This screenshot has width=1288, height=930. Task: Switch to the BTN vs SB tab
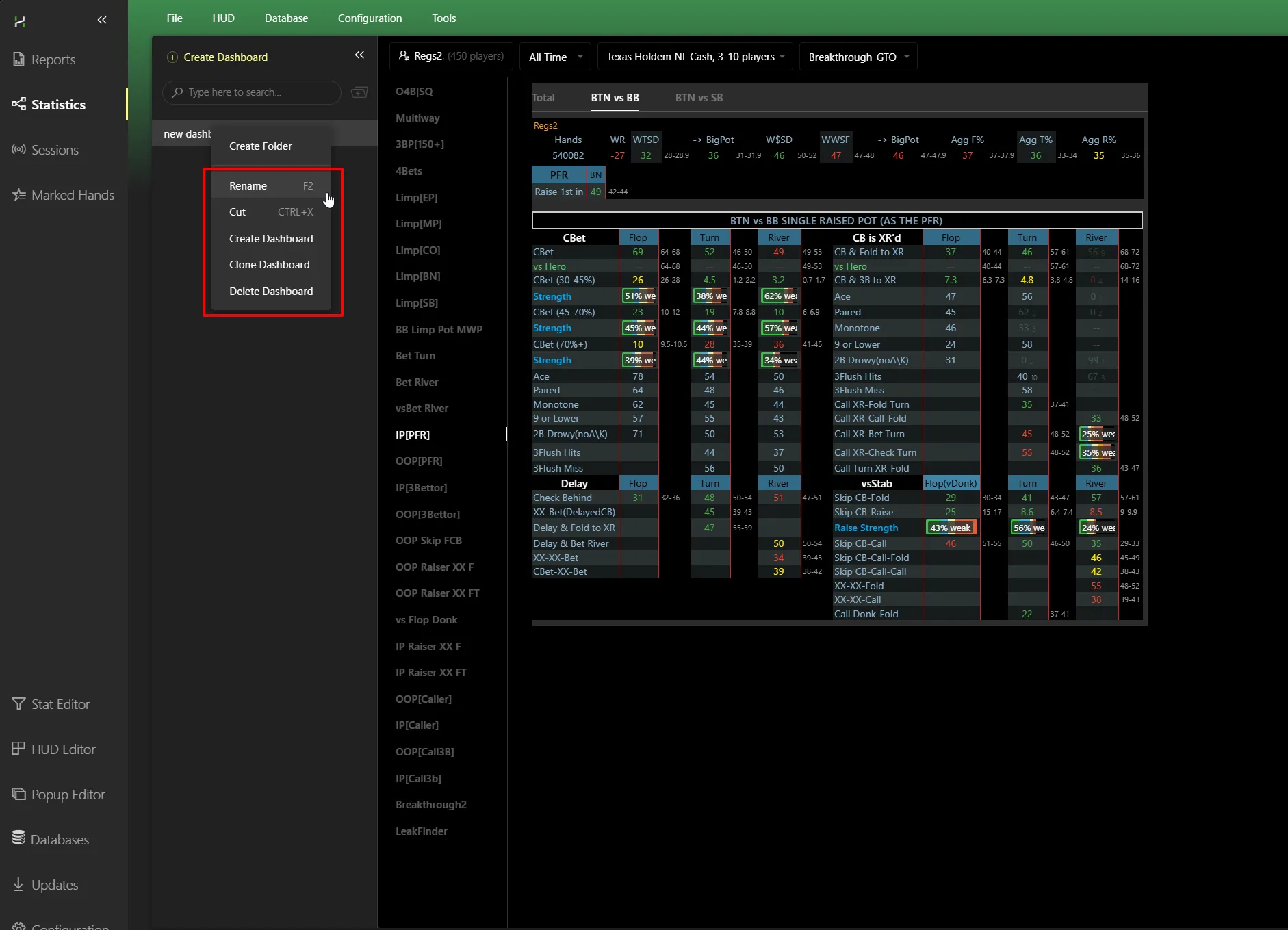(699, 98)
